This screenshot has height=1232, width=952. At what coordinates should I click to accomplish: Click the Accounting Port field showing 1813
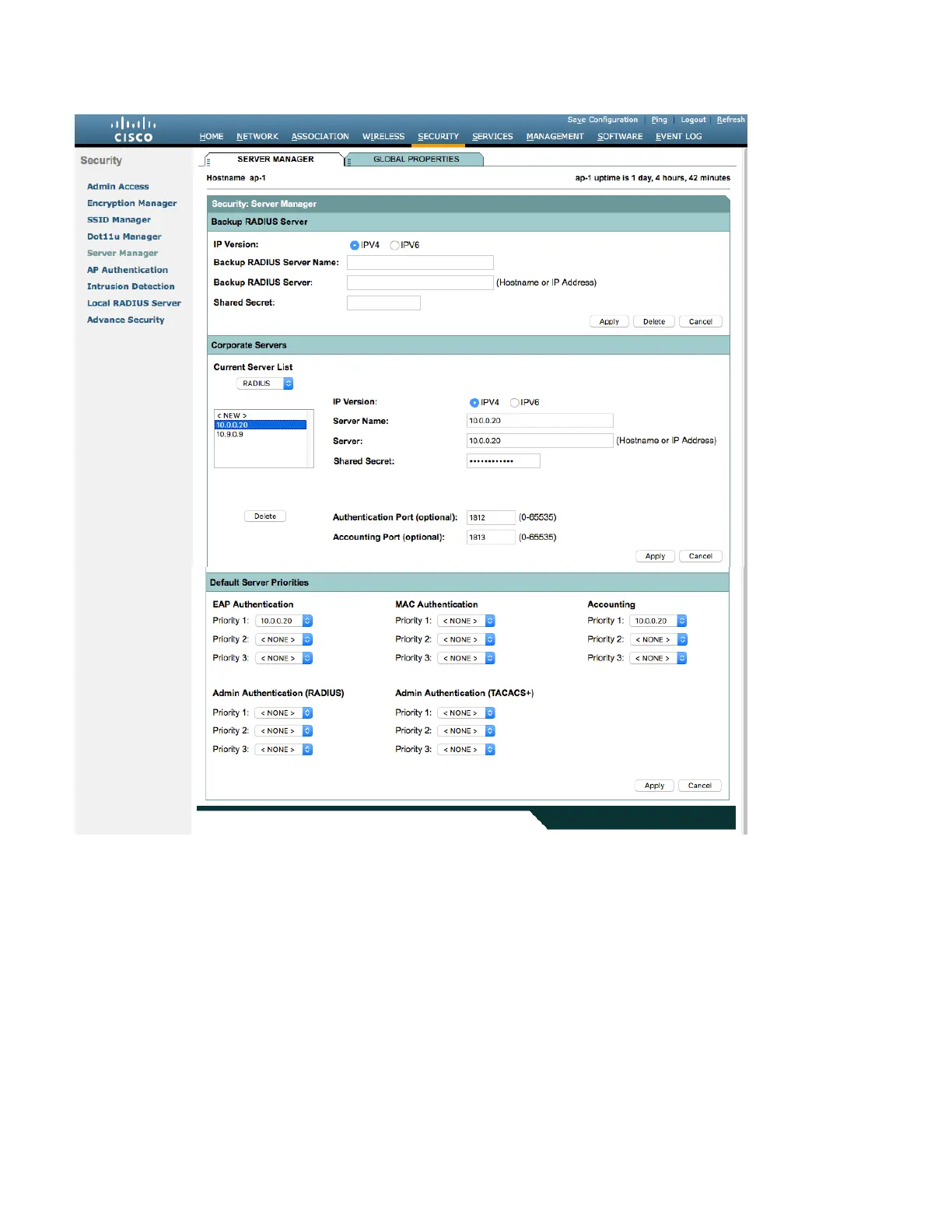pyautogui.click(x=491, y=537)
